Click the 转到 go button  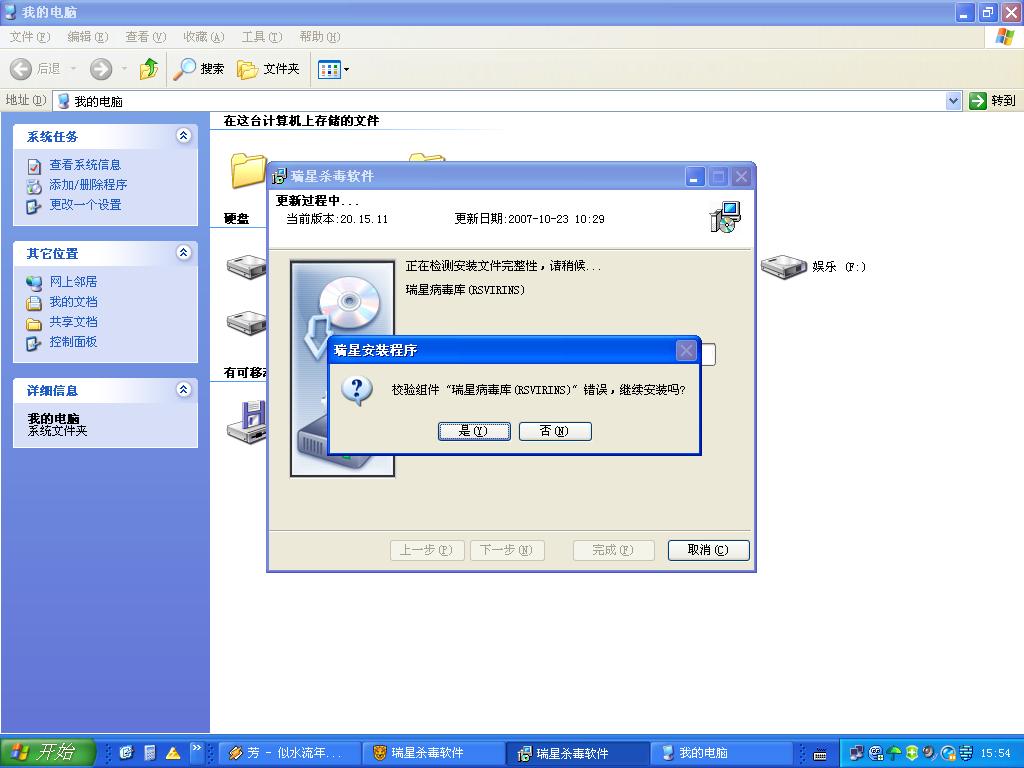point(993,101)
